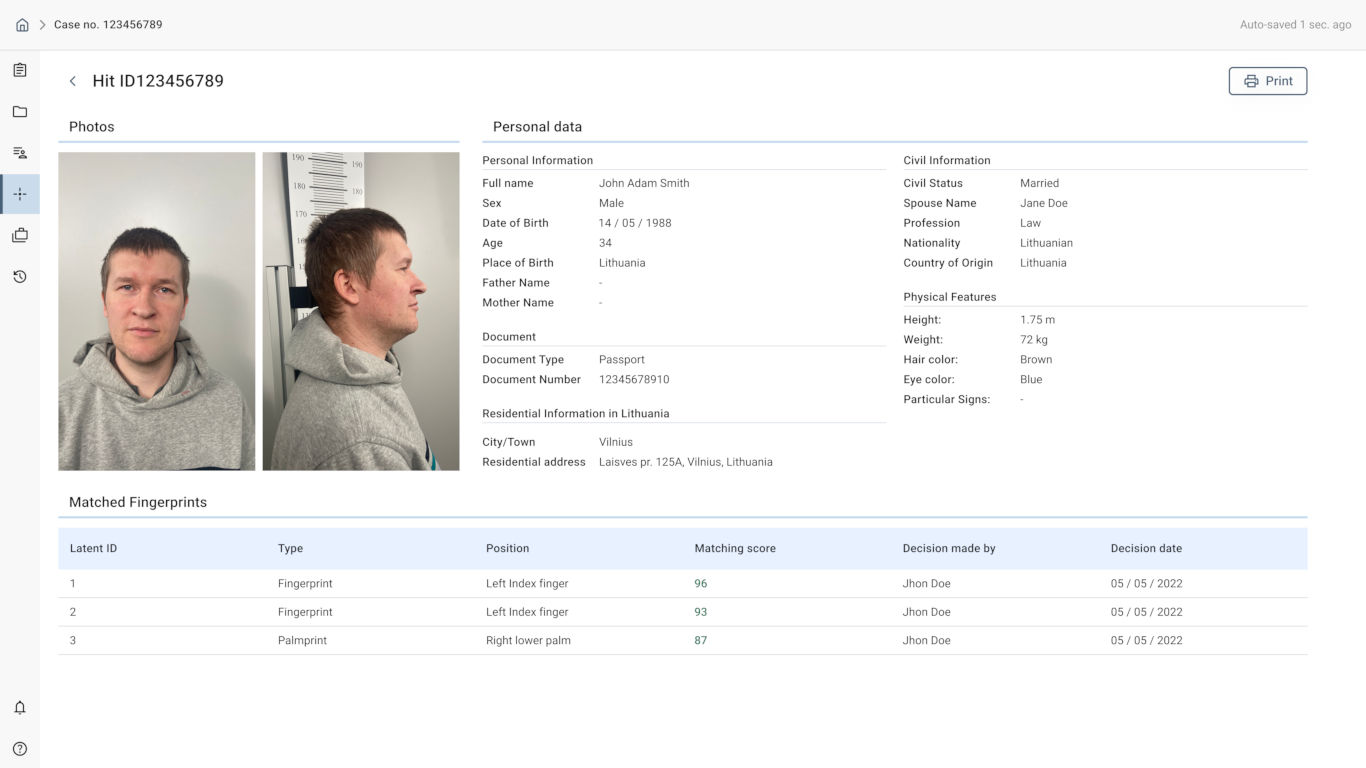Viewport: 1366px width, 768px height.
Task: Open the clipboard icon in sidebar
Action: tap(20, 70)
